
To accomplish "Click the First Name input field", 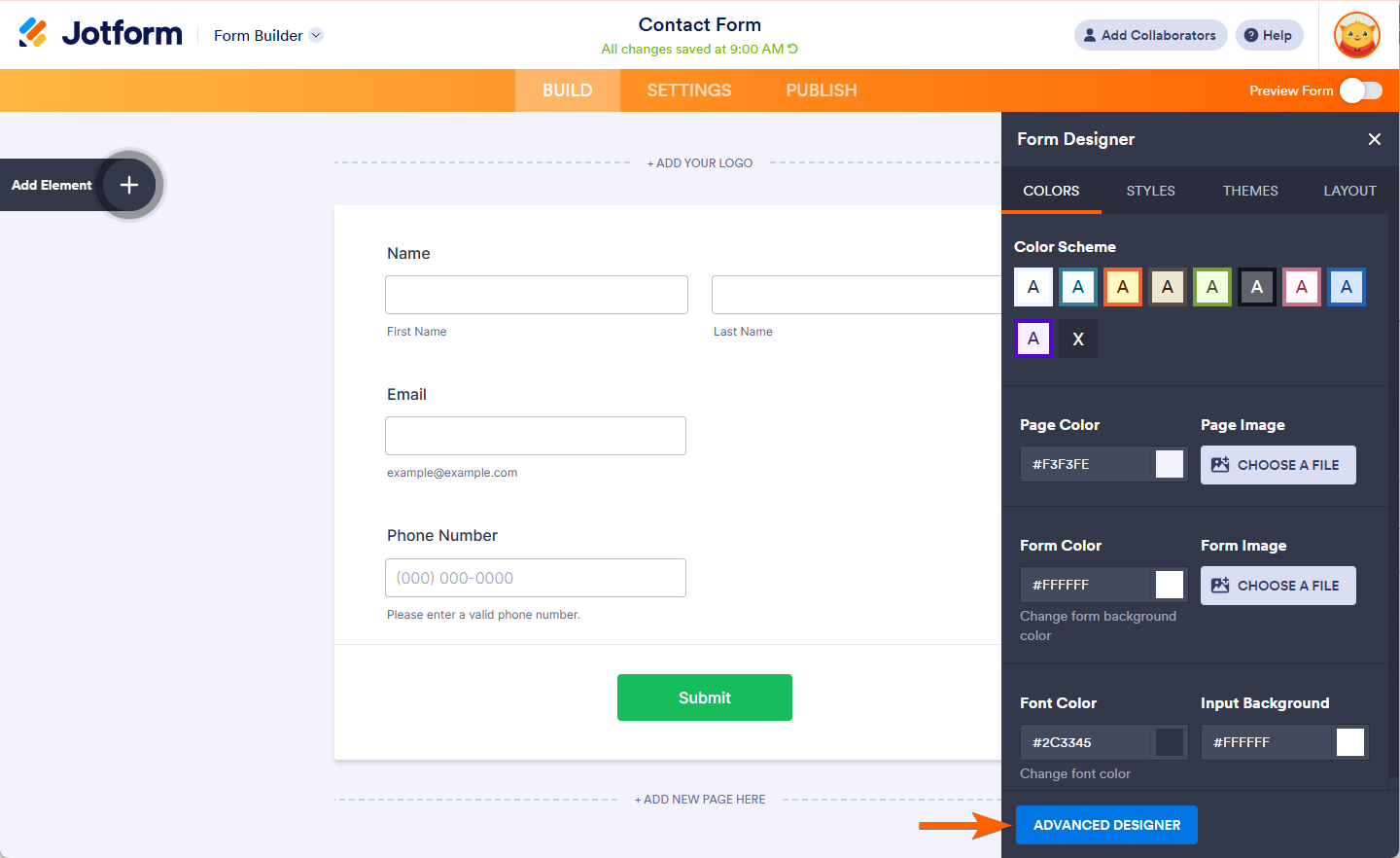I will 536,294.
